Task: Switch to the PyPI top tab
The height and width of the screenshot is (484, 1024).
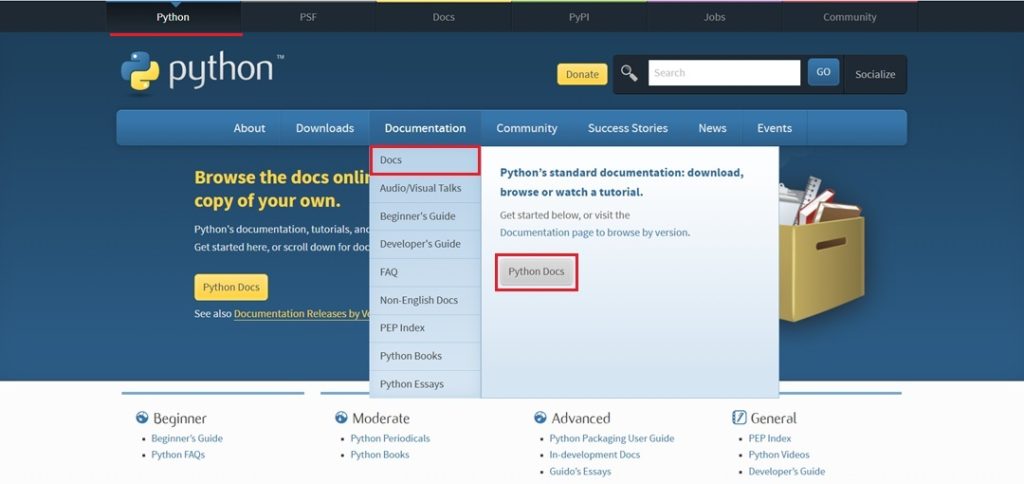Action: 579,17
